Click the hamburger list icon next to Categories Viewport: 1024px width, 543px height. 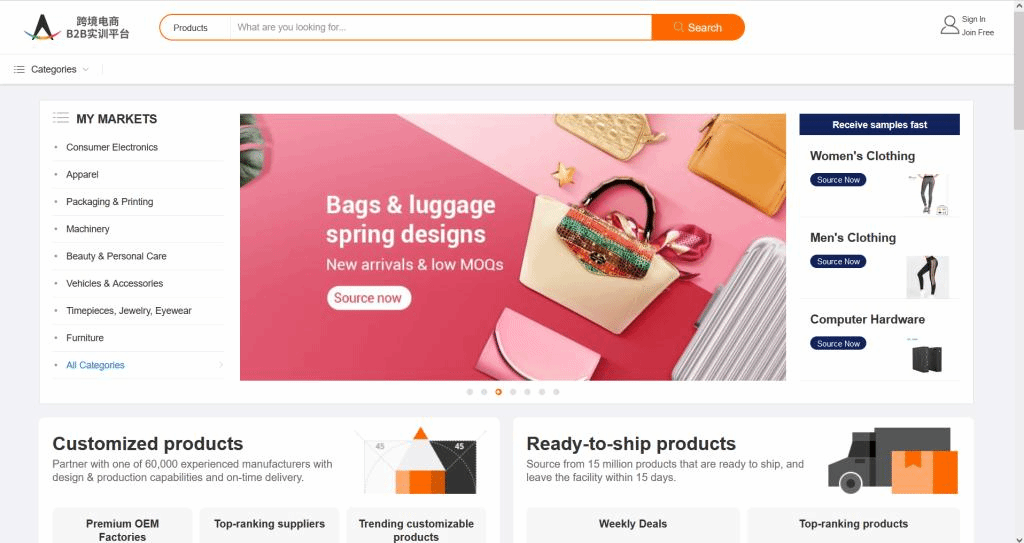point(20,69)
